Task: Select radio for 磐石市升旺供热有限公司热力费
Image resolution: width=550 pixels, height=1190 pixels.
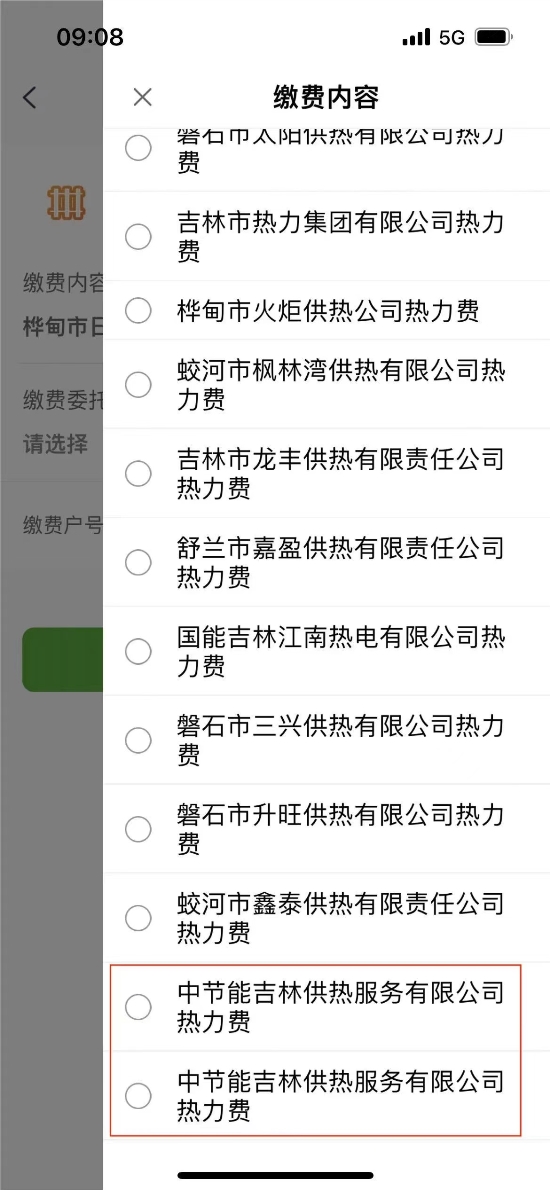Action: point(138,830)
